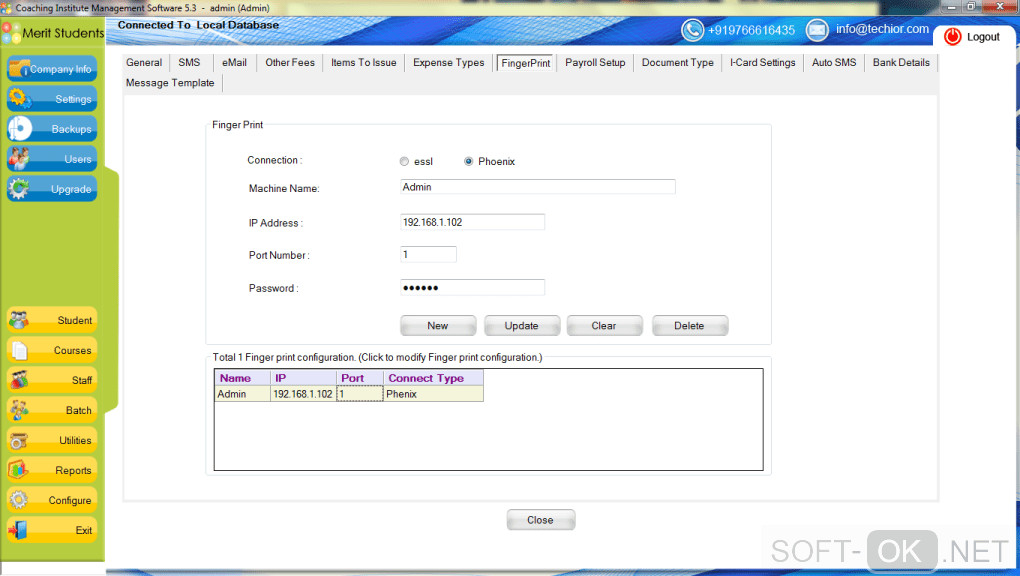Image resolution: width=1020 pixels, height=576 pixels.
Task: Open the Items To Issue tab
Action: click(x=364, y=62)
